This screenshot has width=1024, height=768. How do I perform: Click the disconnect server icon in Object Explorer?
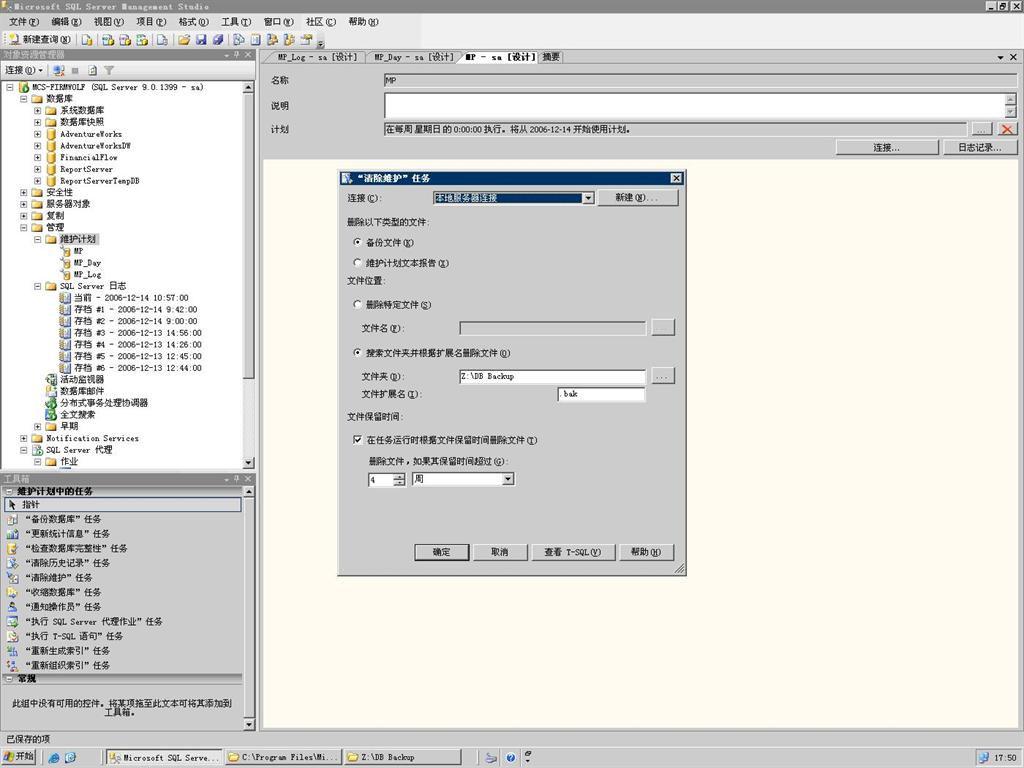point(59,70)
